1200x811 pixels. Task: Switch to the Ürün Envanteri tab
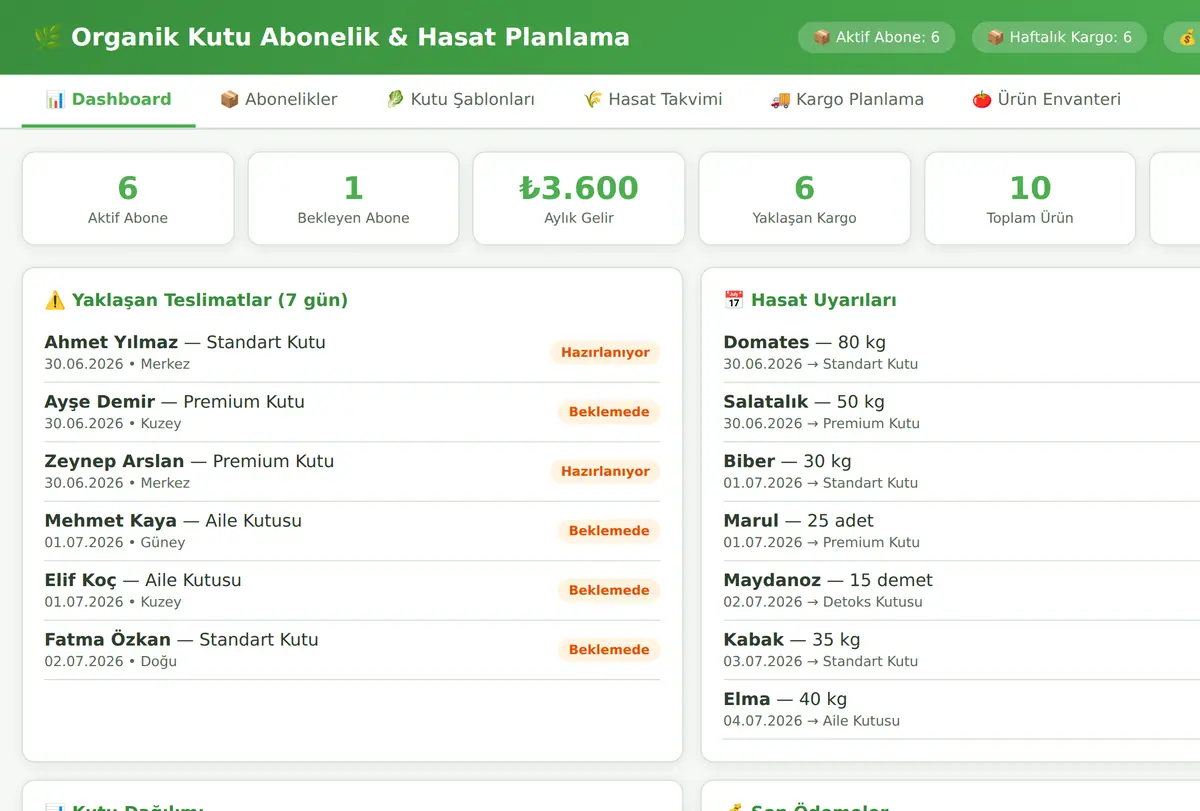pyautogui.click(x=1047, y=100)
